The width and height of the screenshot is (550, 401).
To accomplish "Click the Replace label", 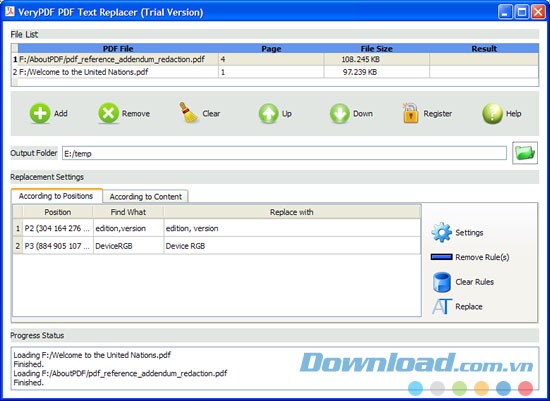I will pyautogui.click(x=469, y=307).
